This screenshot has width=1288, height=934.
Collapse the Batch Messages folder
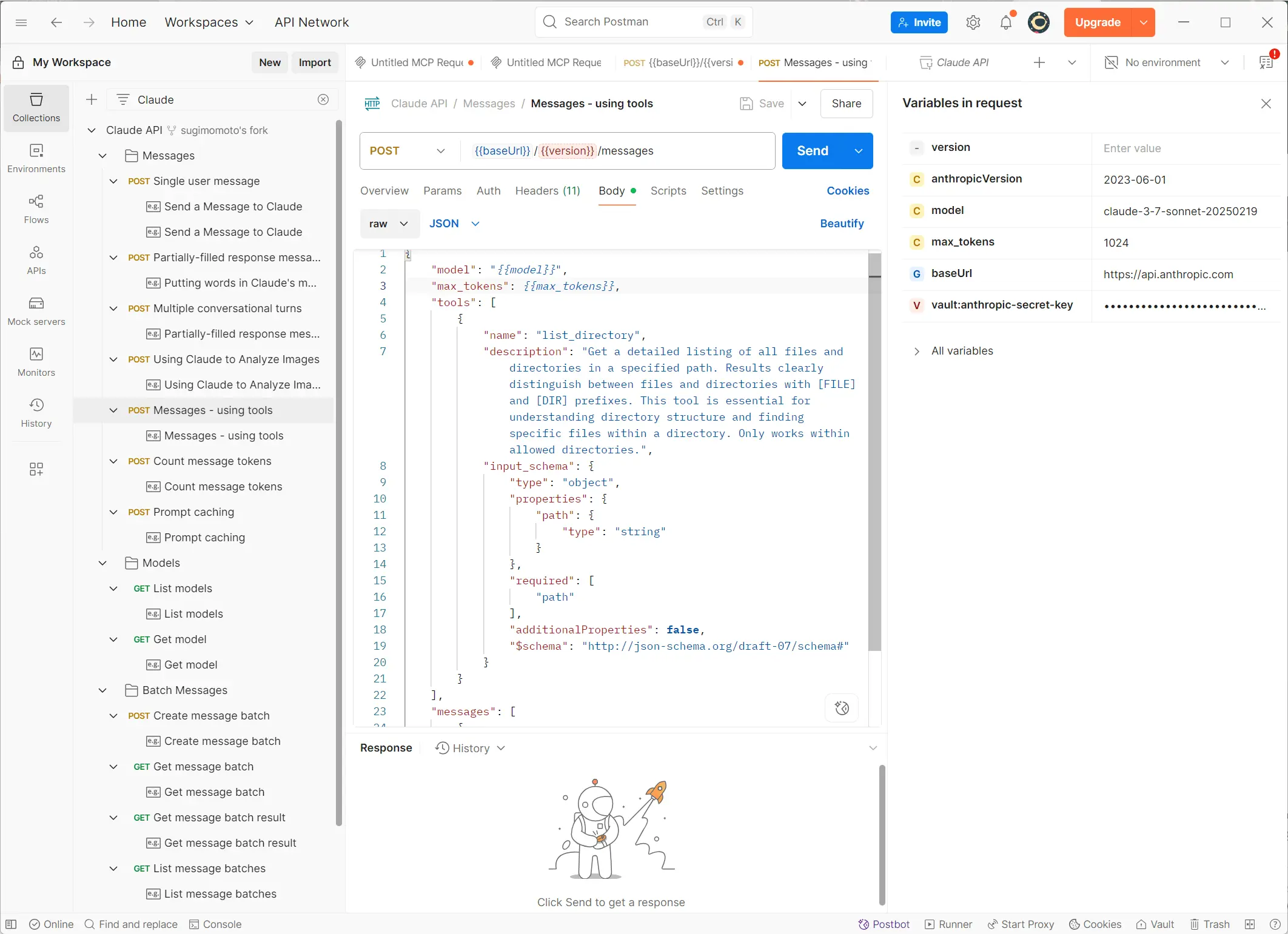pos(102,690)
